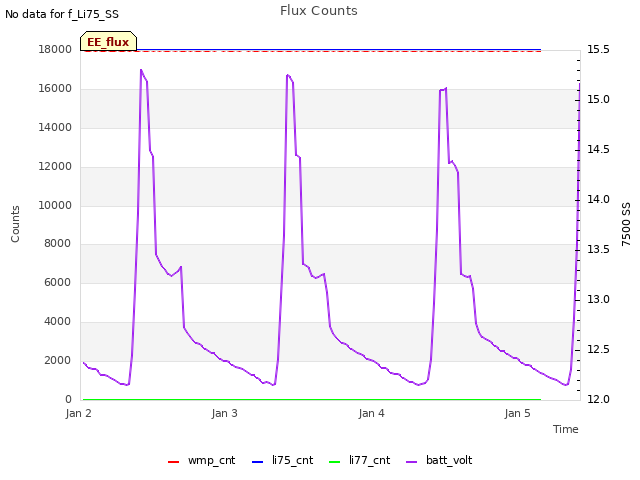Screen dimensions: 640x480
Task: Toggle the li75_cnt legend entry
Action: (282, 460)
